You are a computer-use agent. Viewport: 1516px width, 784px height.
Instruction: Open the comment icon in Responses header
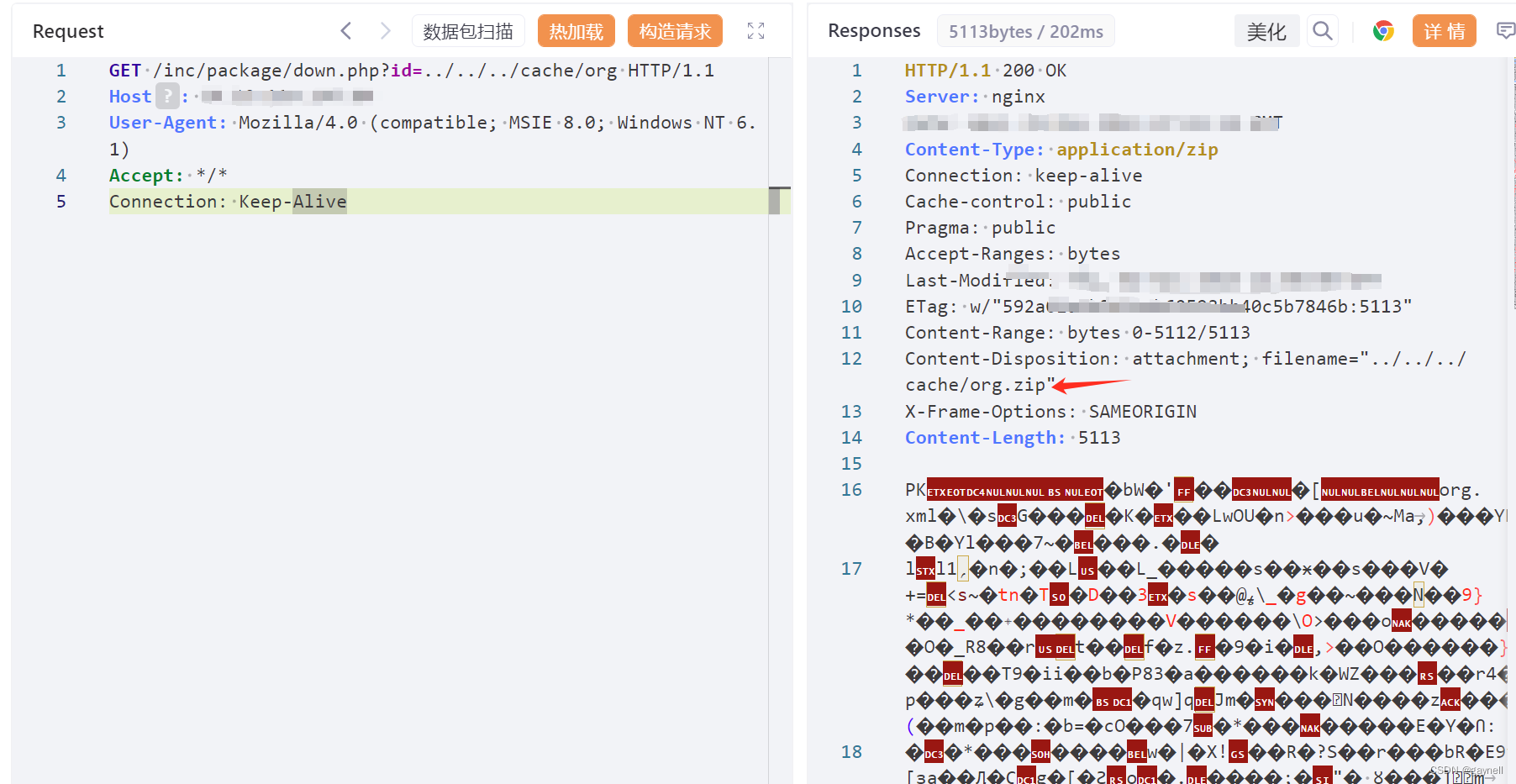[x=1506, y=31]
